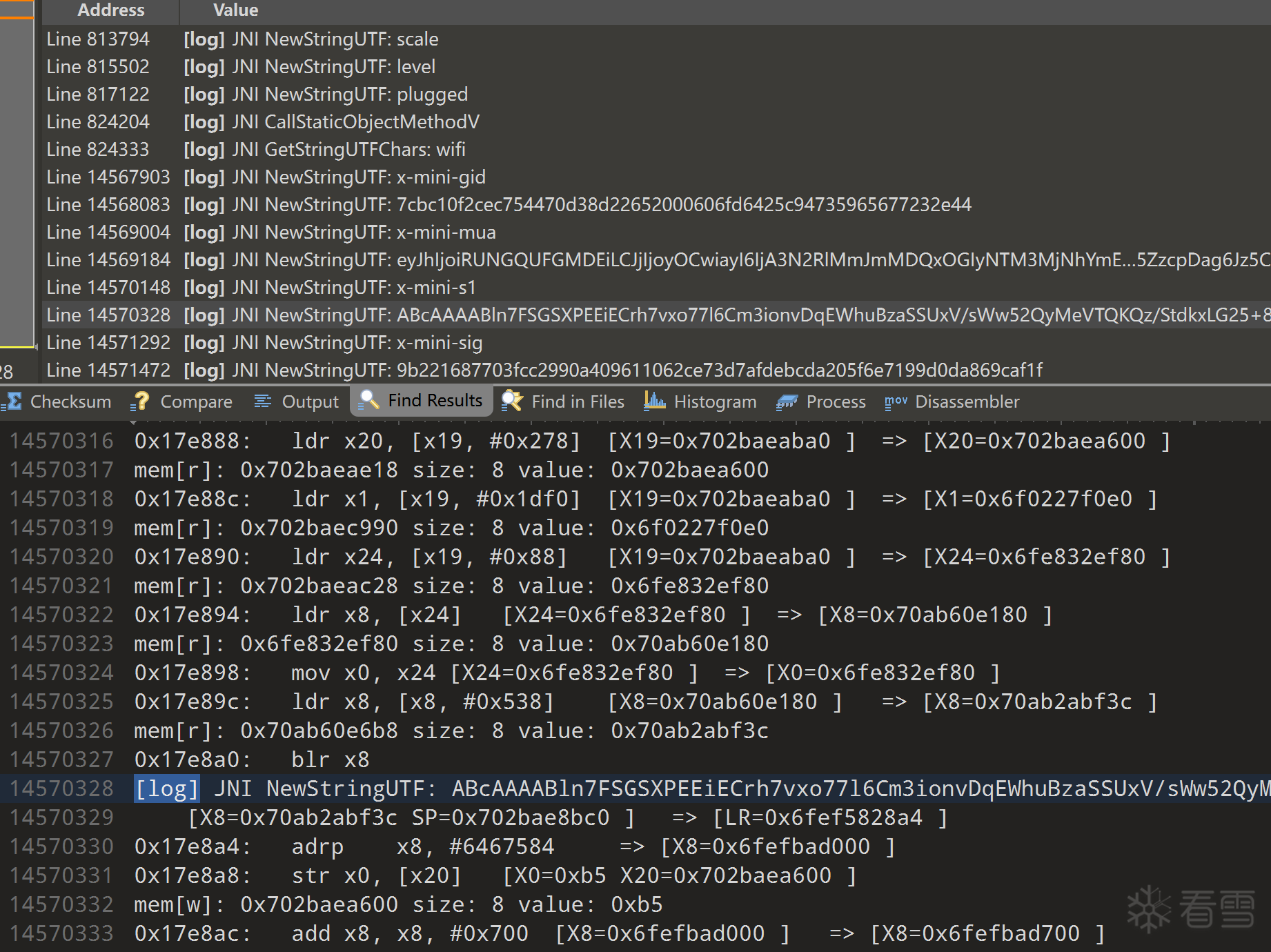1271x952 pixels.
Task: Select result 'Line 817122' NewStringUTF: plugged
Action: (656, 95)
